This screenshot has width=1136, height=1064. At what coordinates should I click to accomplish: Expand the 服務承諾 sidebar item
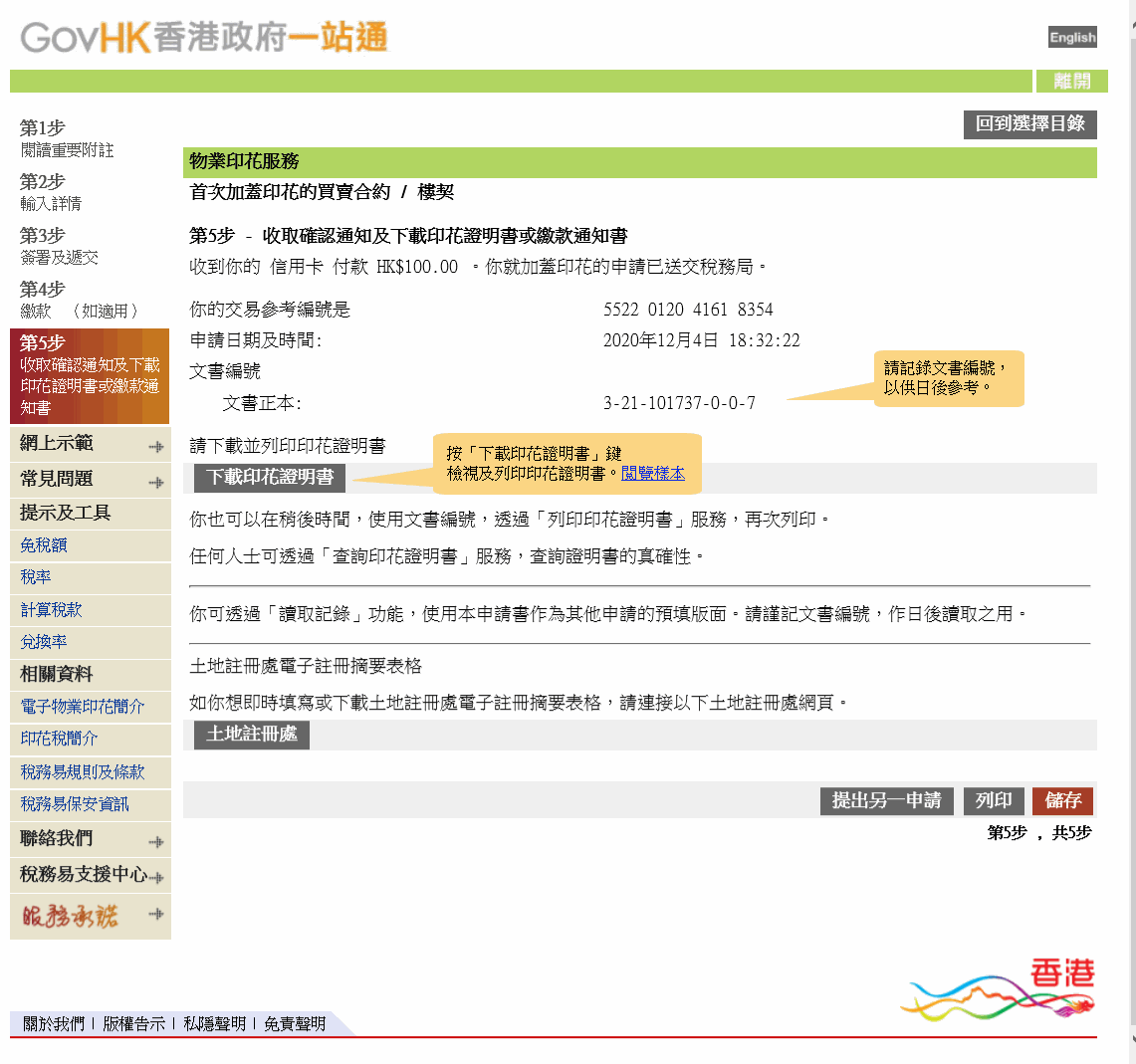pyautogui.click(x=91, y=917)
